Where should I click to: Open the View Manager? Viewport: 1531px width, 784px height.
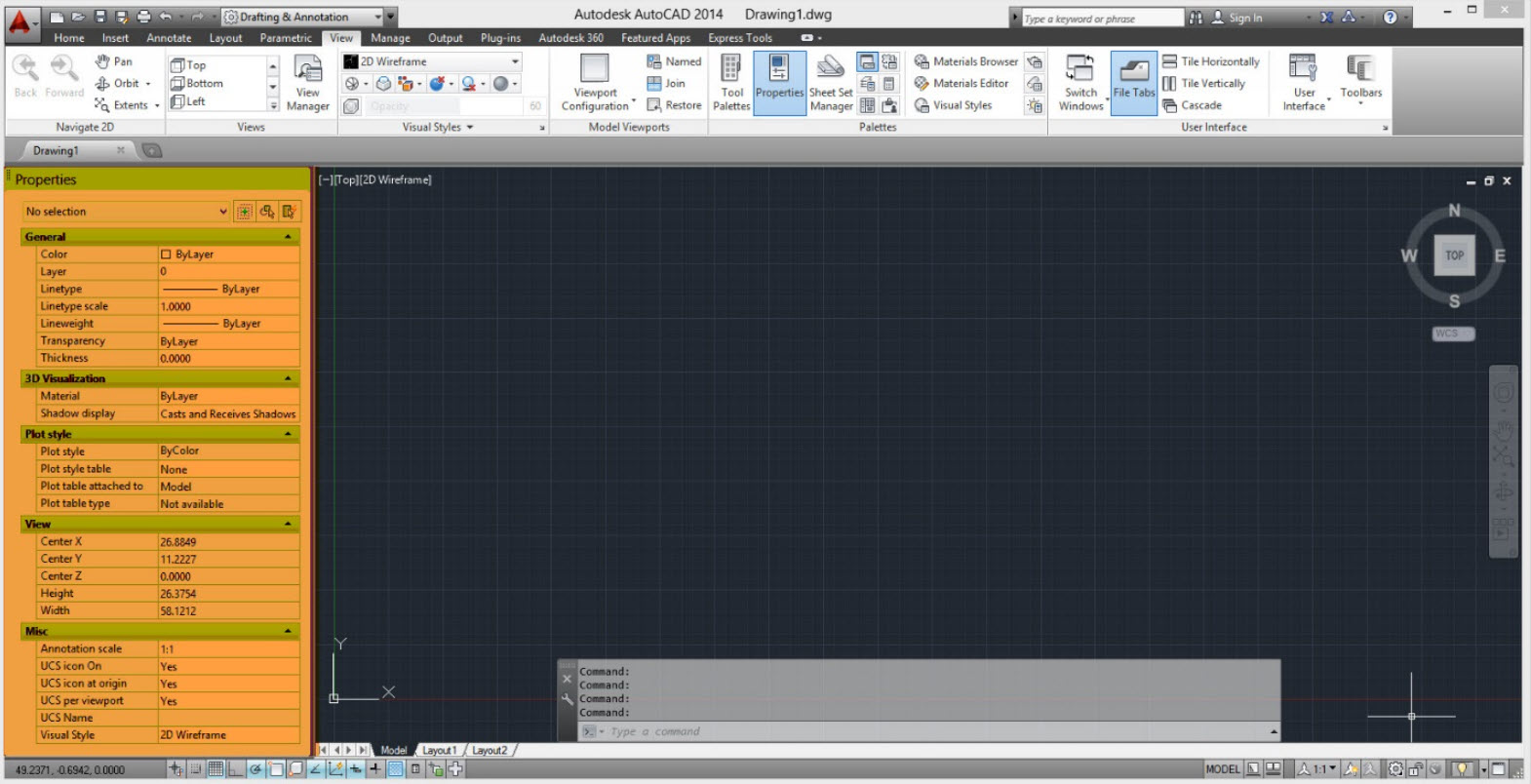point(308,84)
